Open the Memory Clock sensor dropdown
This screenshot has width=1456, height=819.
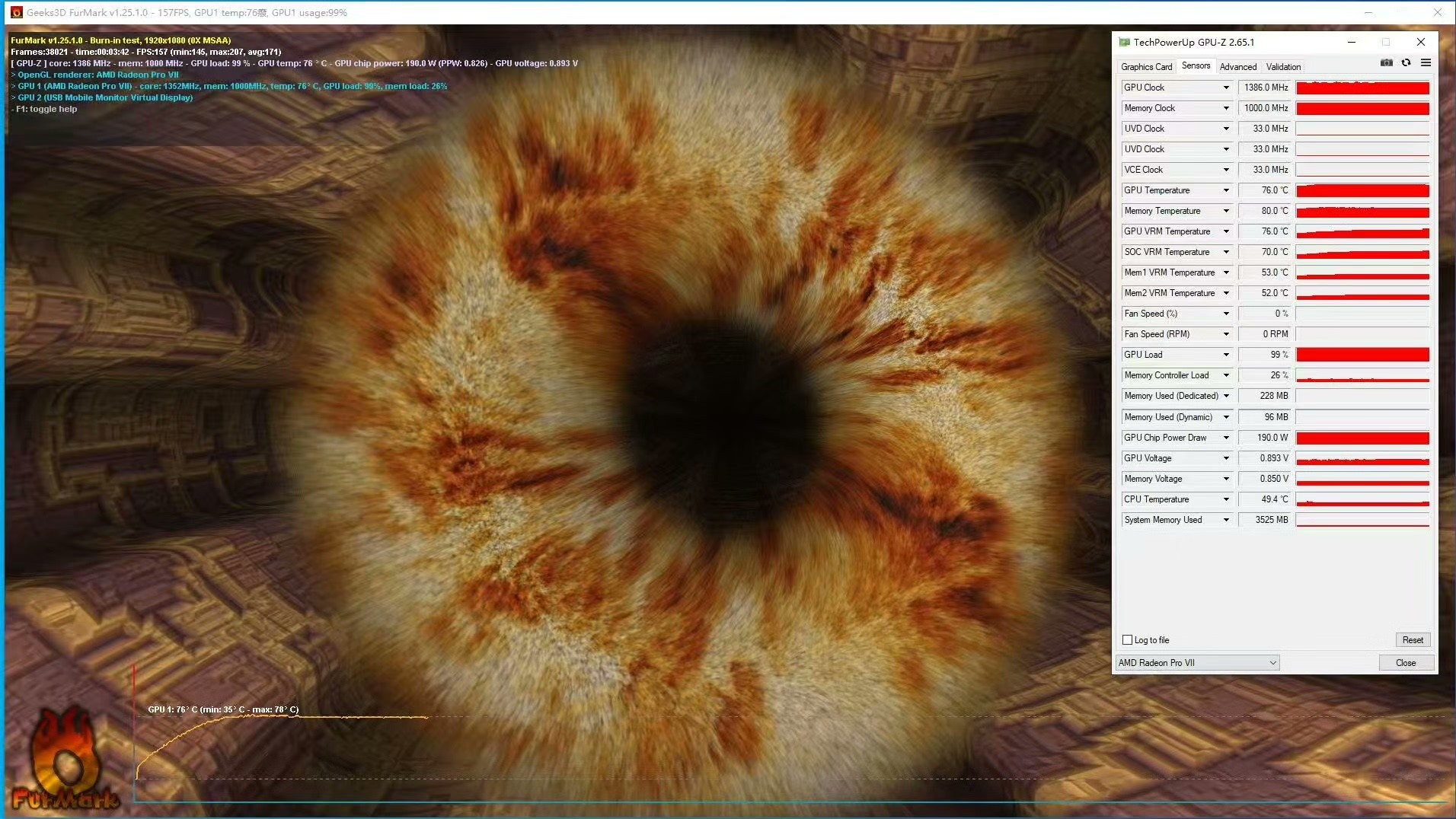[x=1226, y=108]
